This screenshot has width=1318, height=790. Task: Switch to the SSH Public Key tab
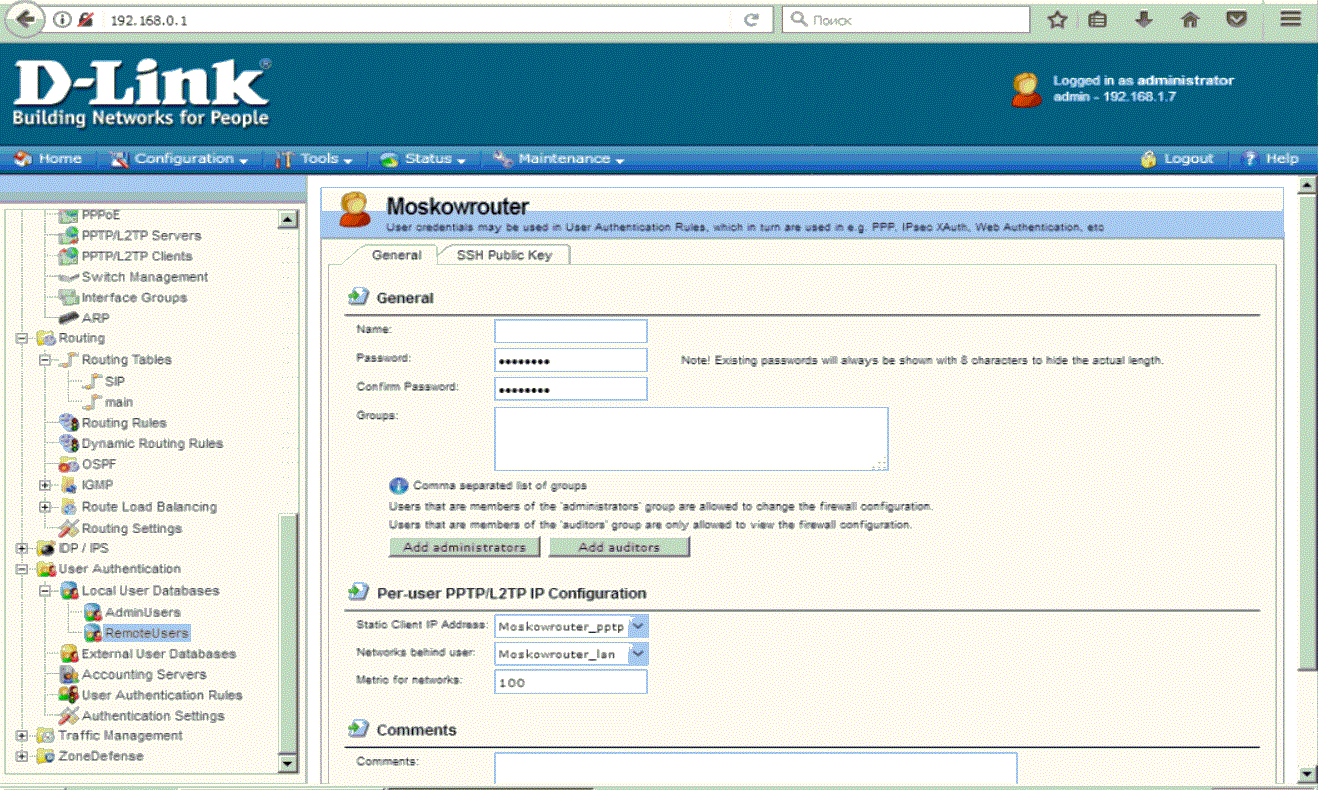click(504, 255)
